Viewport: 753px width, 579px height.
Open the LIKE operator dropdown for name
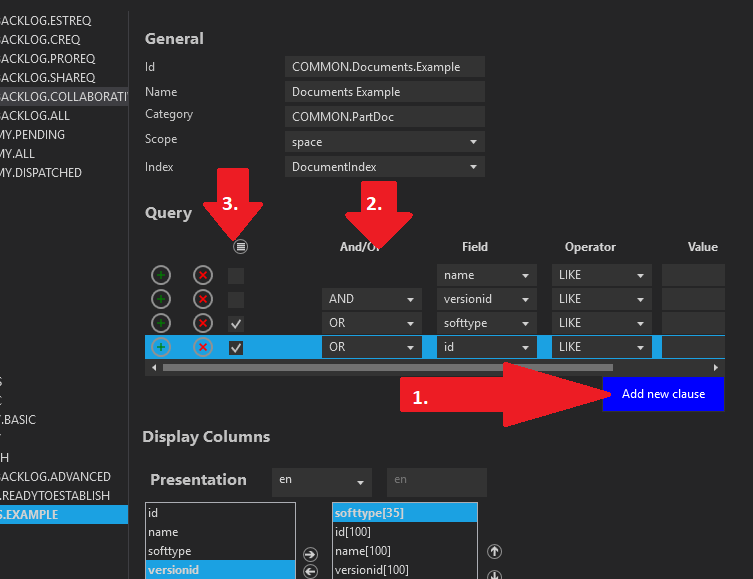pyautogui.click(x=602, y=275)
